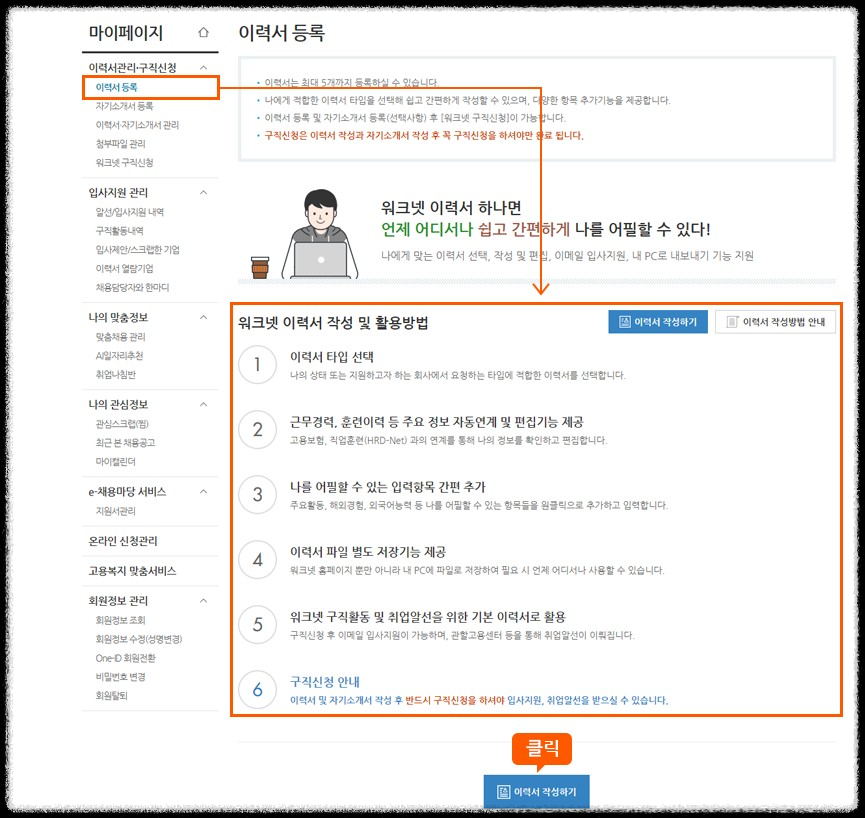Open 회원정보 수정(성명변경) link
865x818 pixels.
click(x=138, y=639)
